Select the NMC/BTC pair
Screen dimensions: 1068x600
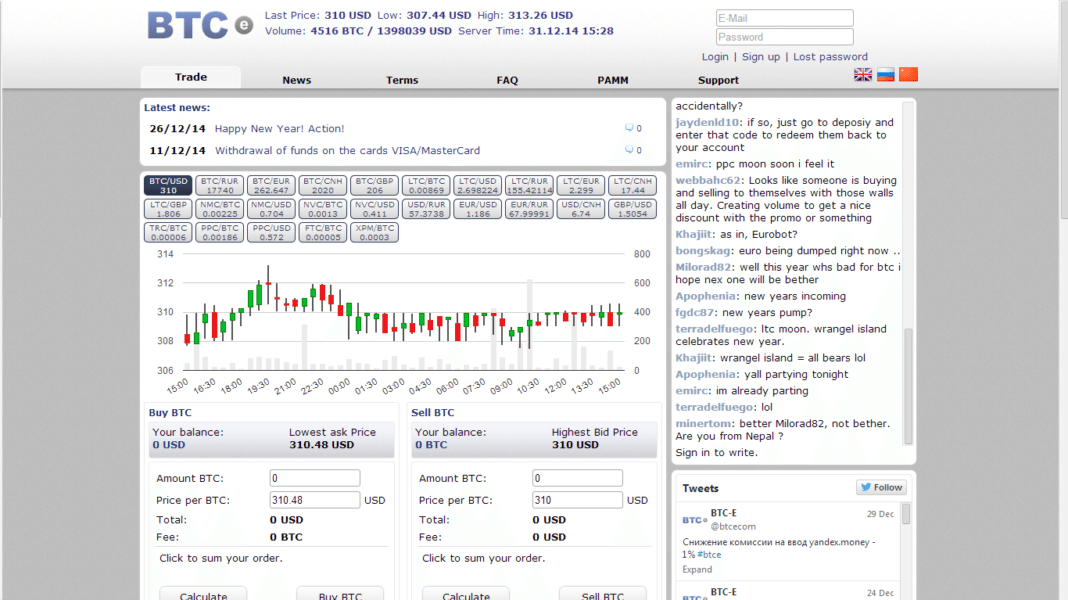219,209
